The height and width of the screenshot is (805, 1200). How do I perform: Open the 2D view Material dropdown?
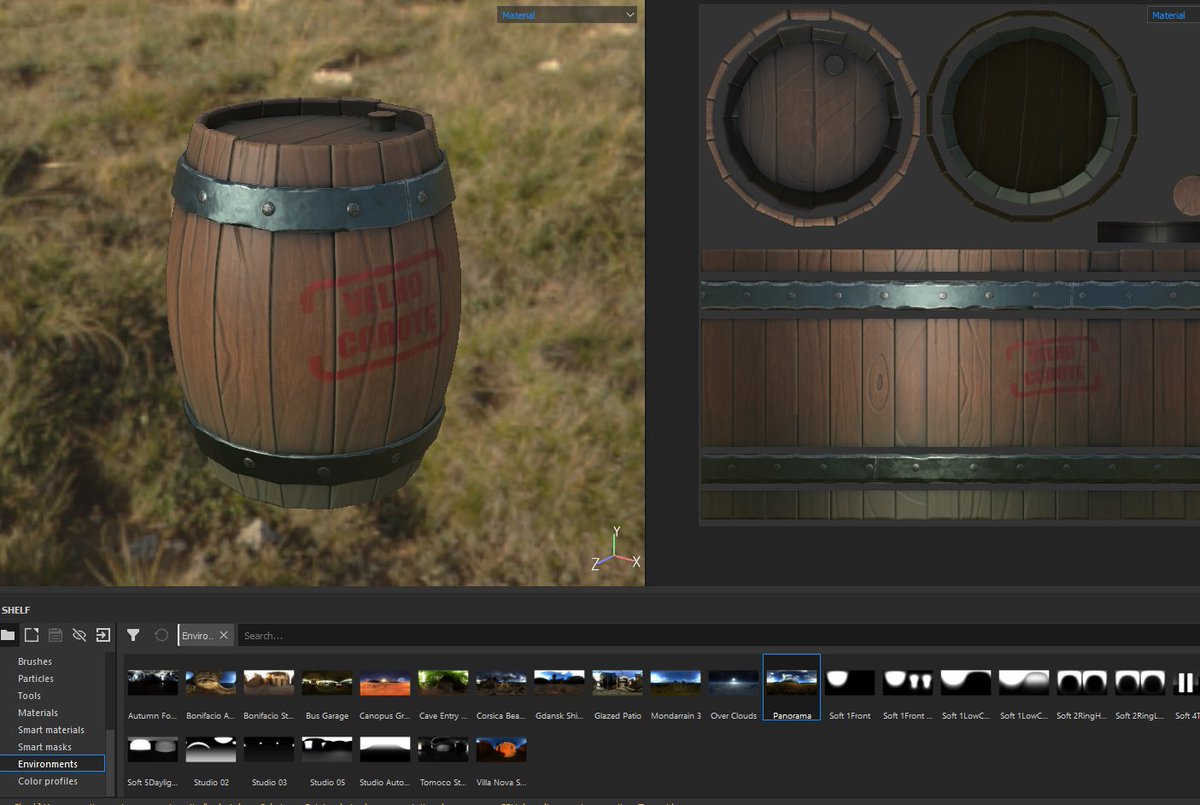pos(1173,15)
